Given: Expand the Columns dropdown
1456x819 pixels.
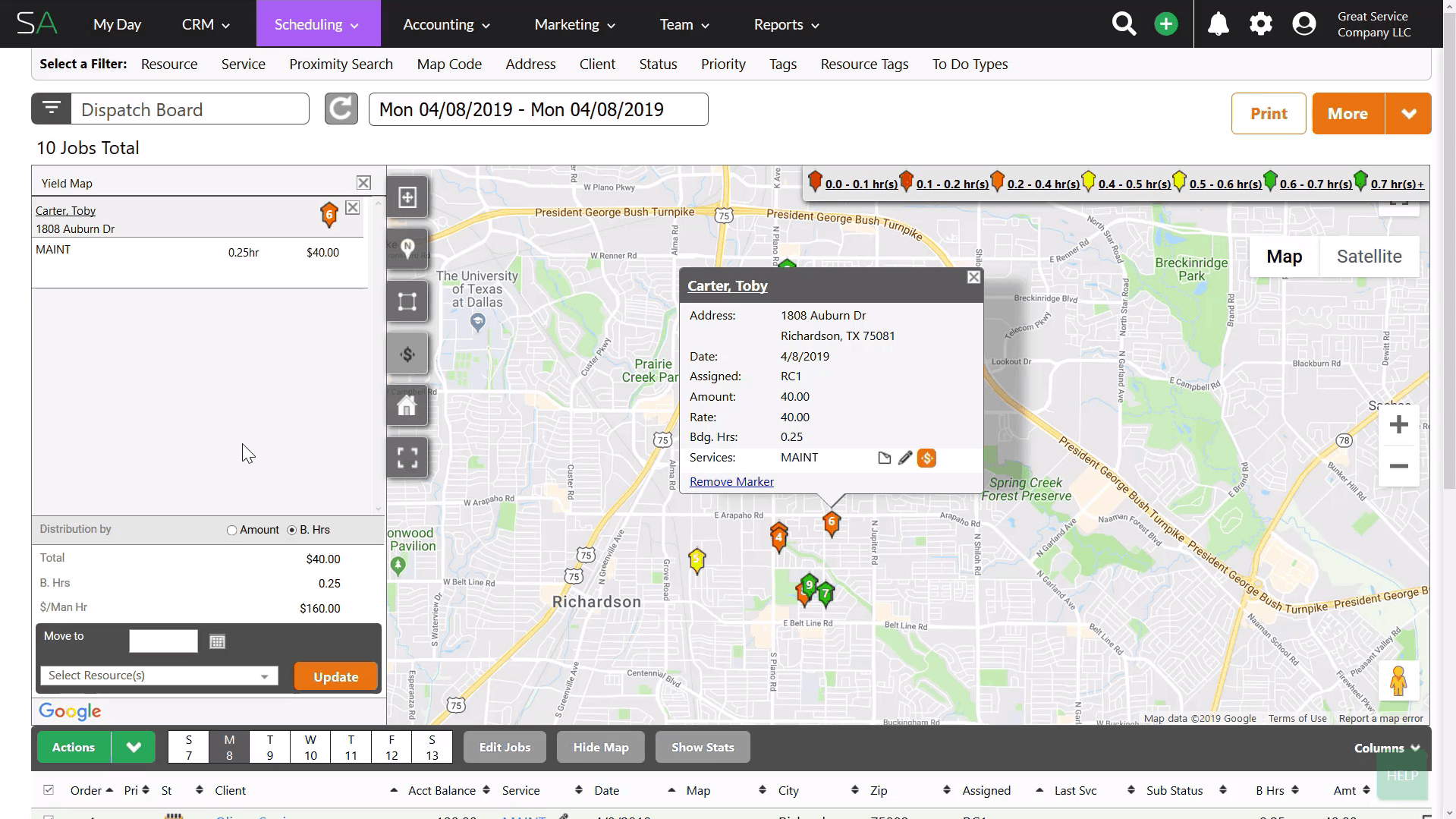Looking at the screenshot, I should click(1387, 748).
